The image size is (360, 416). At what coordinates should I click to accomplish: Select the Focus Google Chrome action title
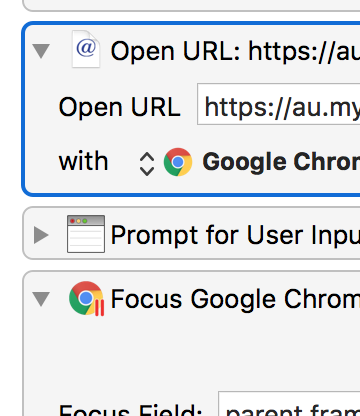(235, 299)
